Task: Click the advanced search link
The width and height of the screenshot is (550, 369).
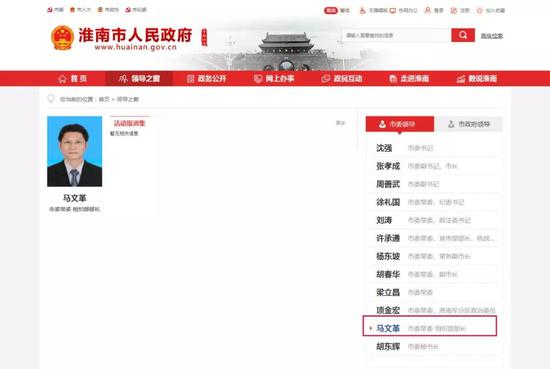Action: pos(492,36)
